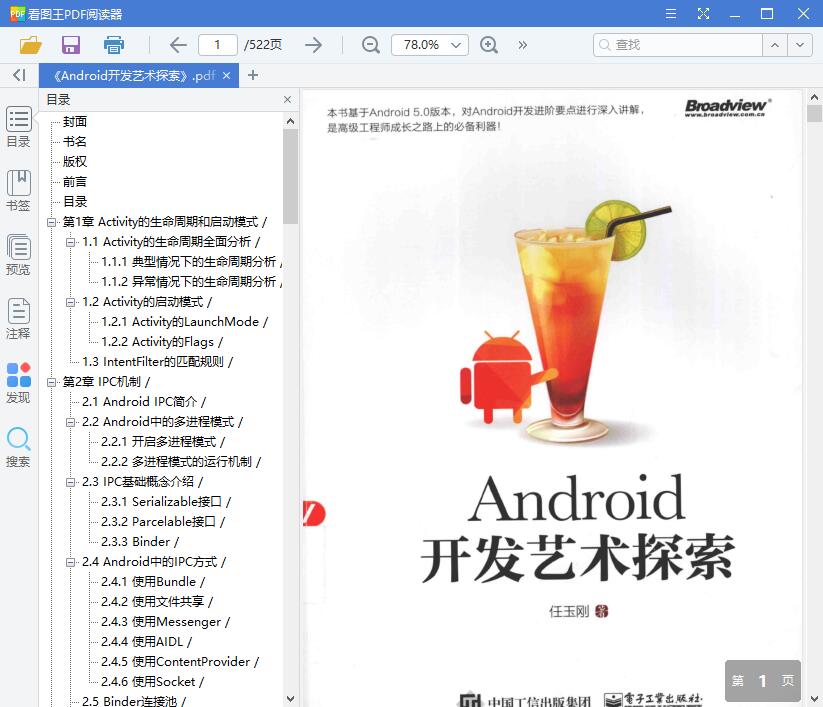Open a file with the folder icon
Viewport: 823px width, 707px height.
(x=30, y=45)
